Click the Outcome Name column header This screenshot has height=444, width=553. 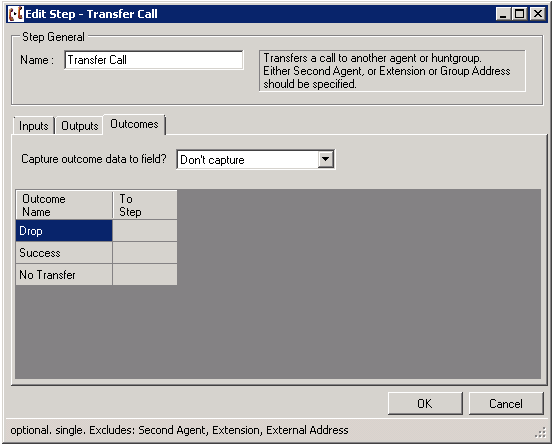pos(64,205)
